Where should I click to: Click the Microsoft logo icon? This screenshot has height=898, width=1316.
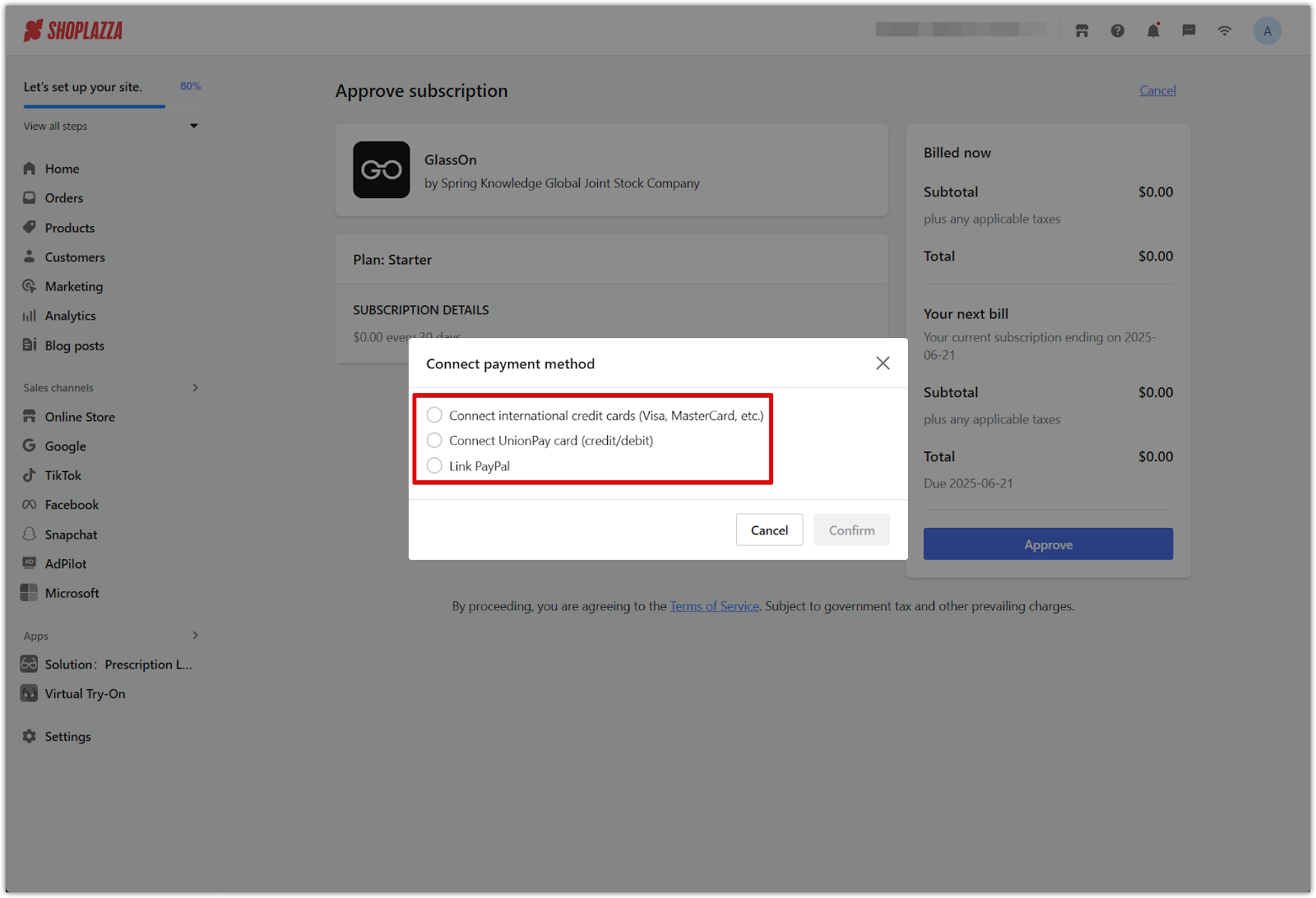click(30, 593)
